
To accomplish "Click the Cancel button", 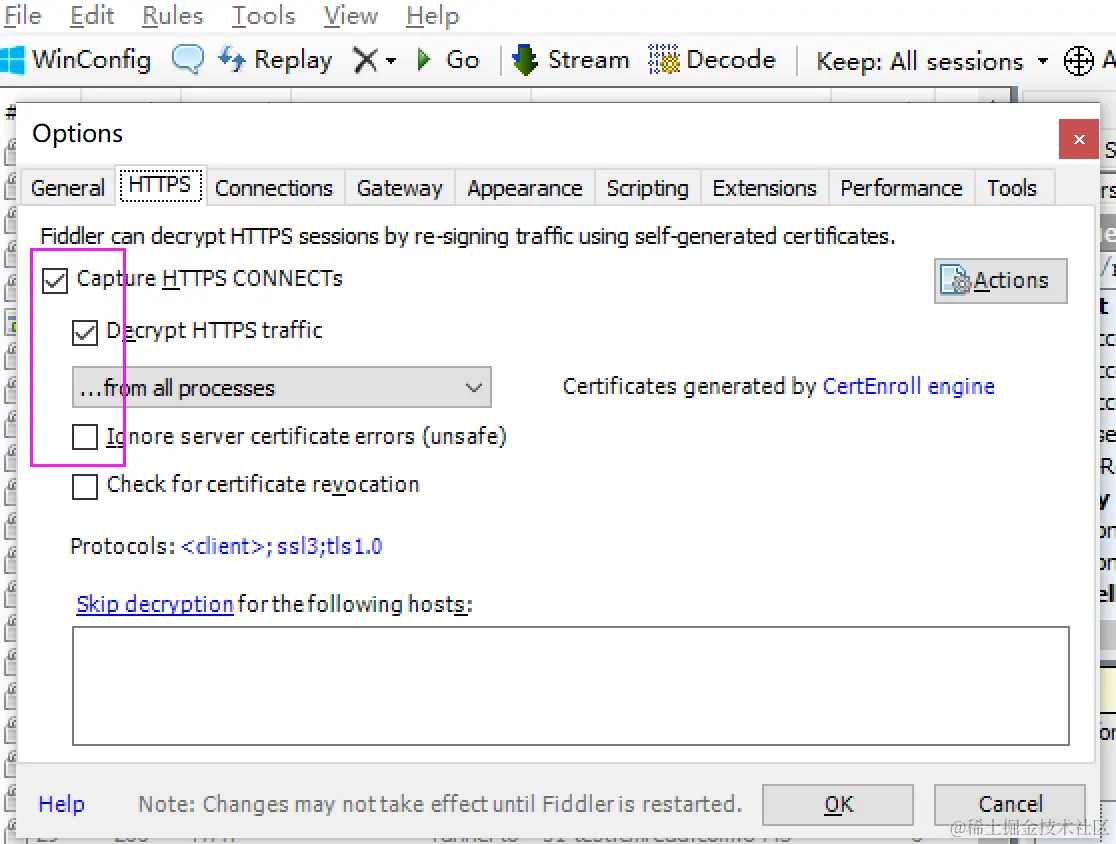I will (x=1010, y=805).
